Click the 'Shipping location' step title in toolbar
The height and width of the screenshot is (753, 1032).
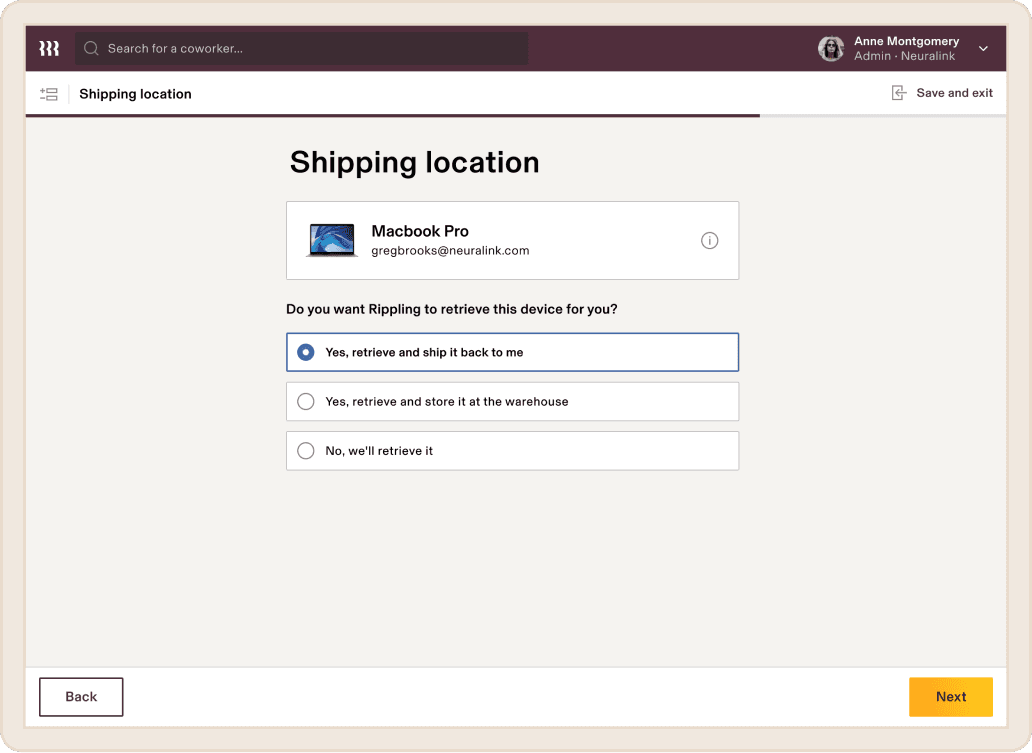[x=135, y=94]
